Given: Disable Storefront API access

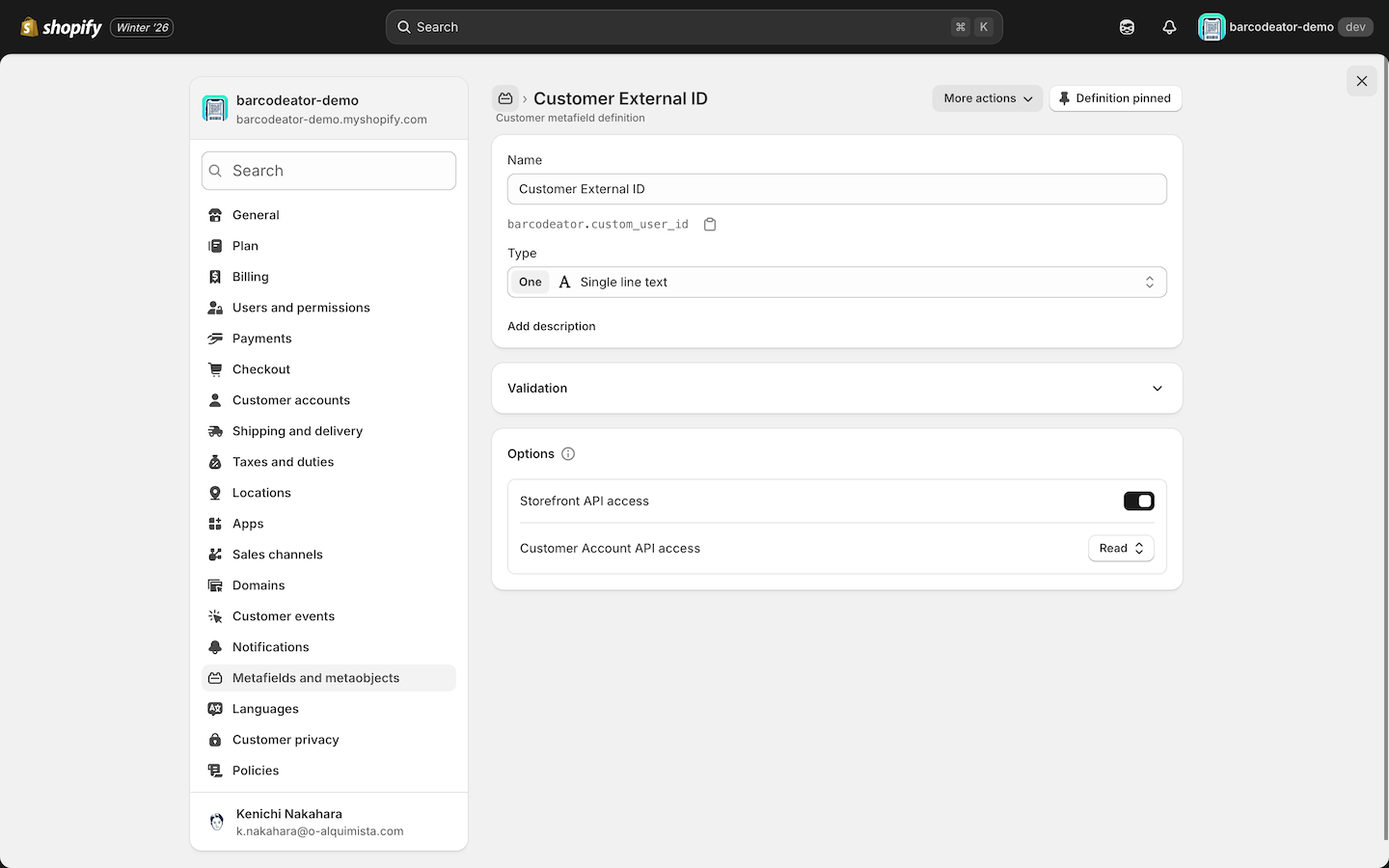Looking at the screenshot, I should pyautogui.click(x=1138, y=501).
